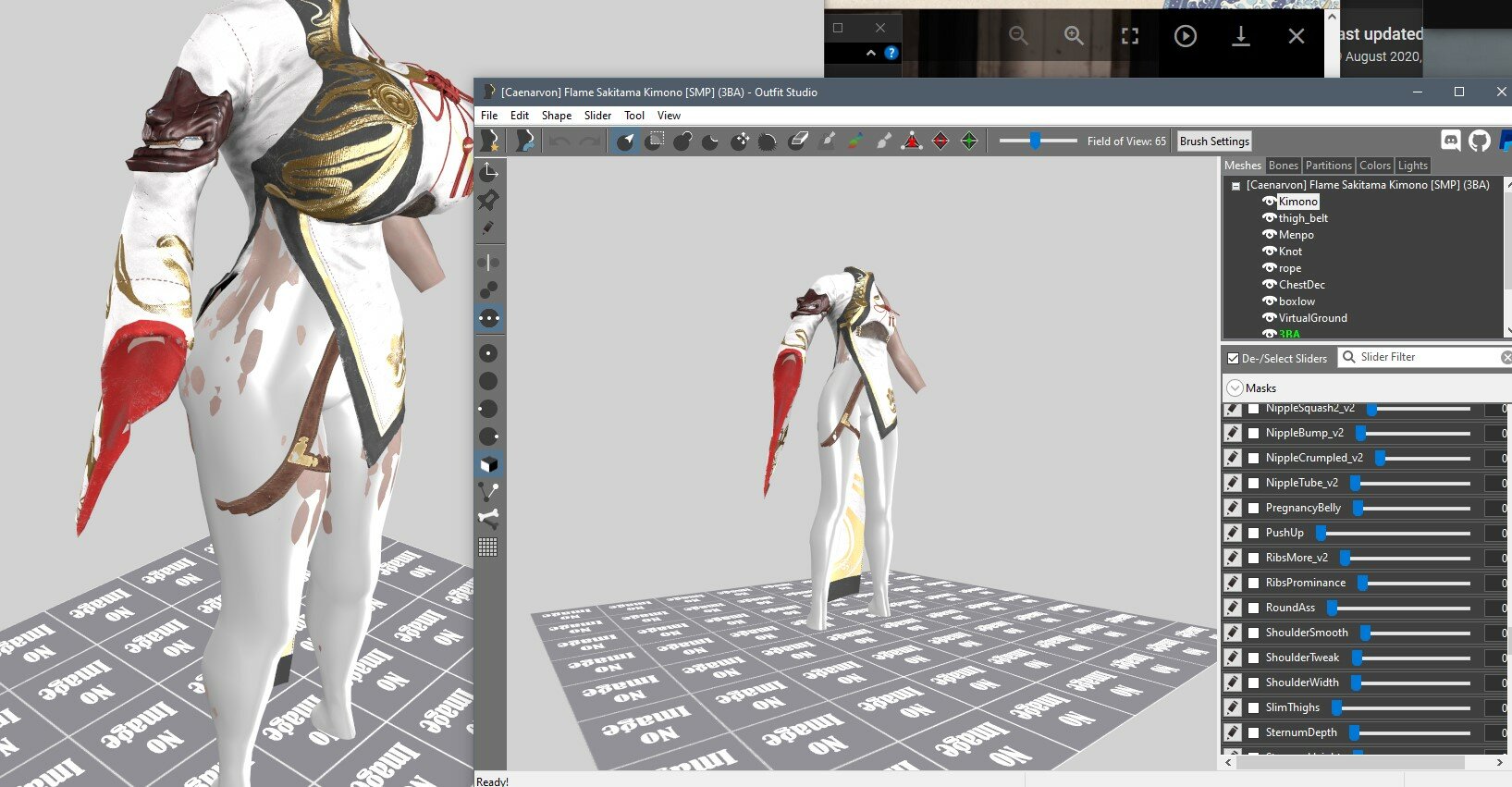Check the NippleBump_v2 slider checkbox
Image resolution: width=1512 pixels, height=787 pixels.
coord(1254,433)
